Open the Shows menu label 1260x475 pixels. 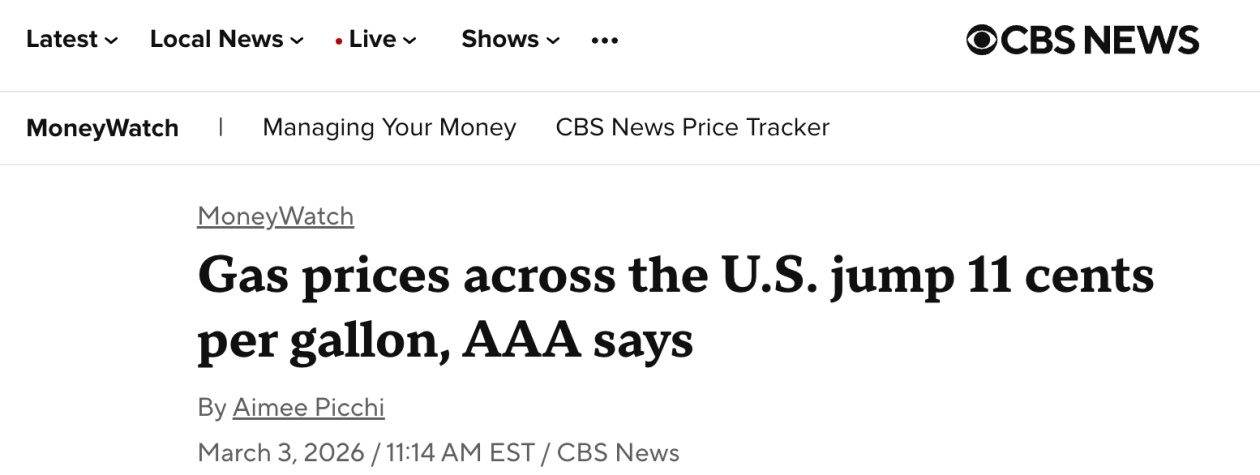500,40
